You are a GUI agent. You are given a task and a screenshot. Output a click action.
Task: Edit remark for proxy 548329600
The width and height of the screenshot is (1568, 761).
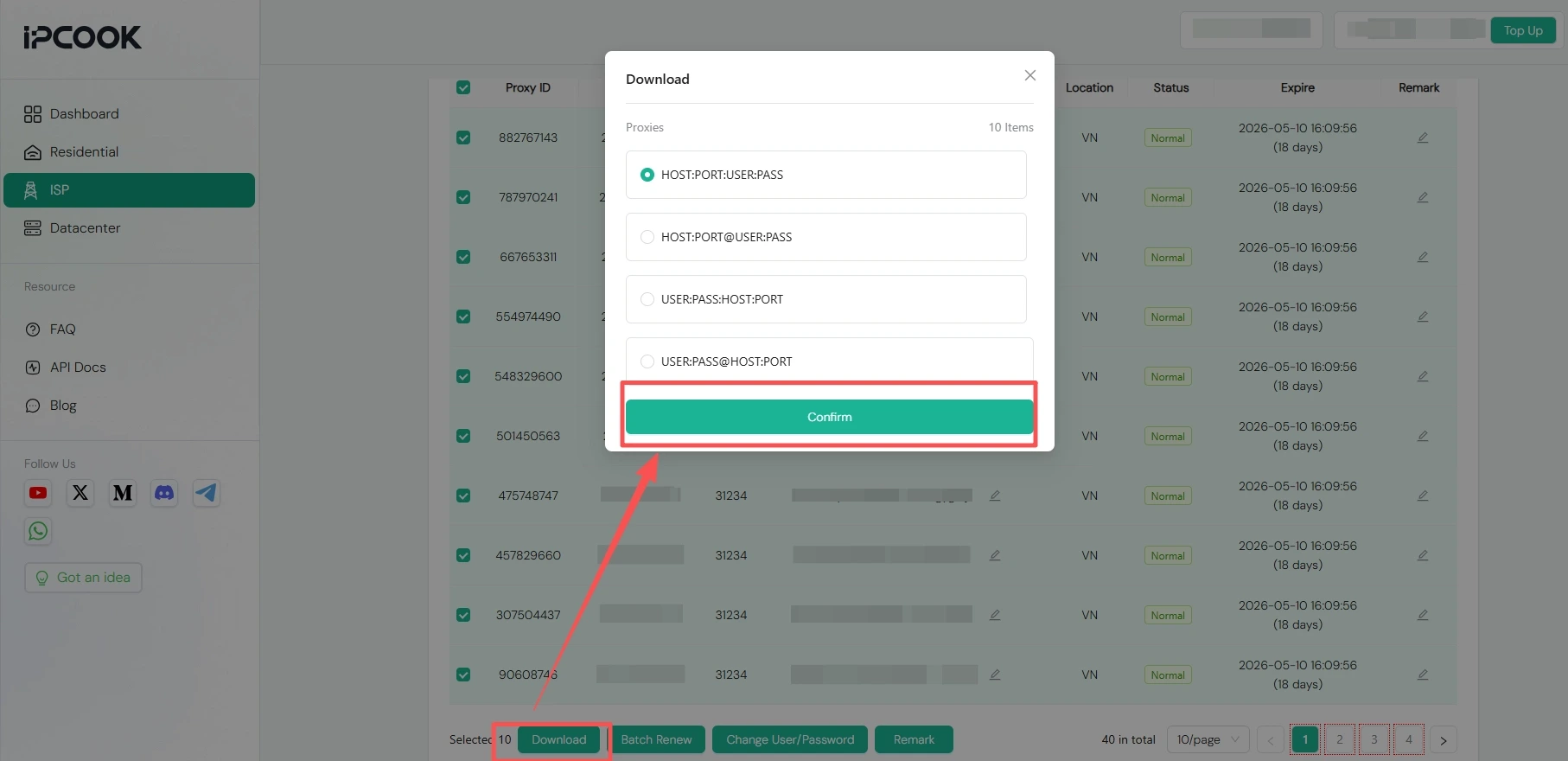[1423, 376]
